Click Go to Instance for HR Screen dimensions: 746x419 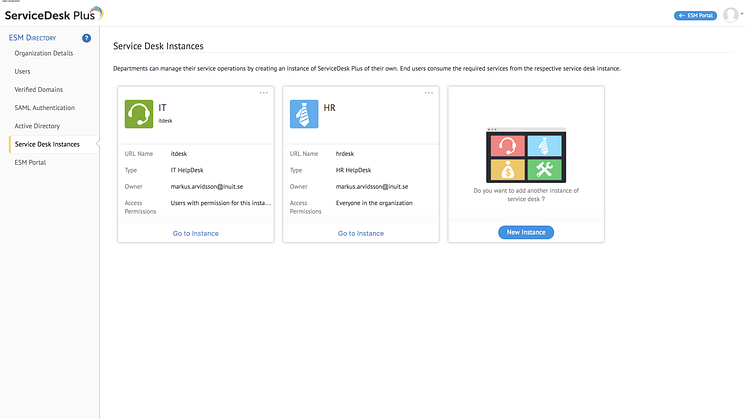[x=360, y=233]
